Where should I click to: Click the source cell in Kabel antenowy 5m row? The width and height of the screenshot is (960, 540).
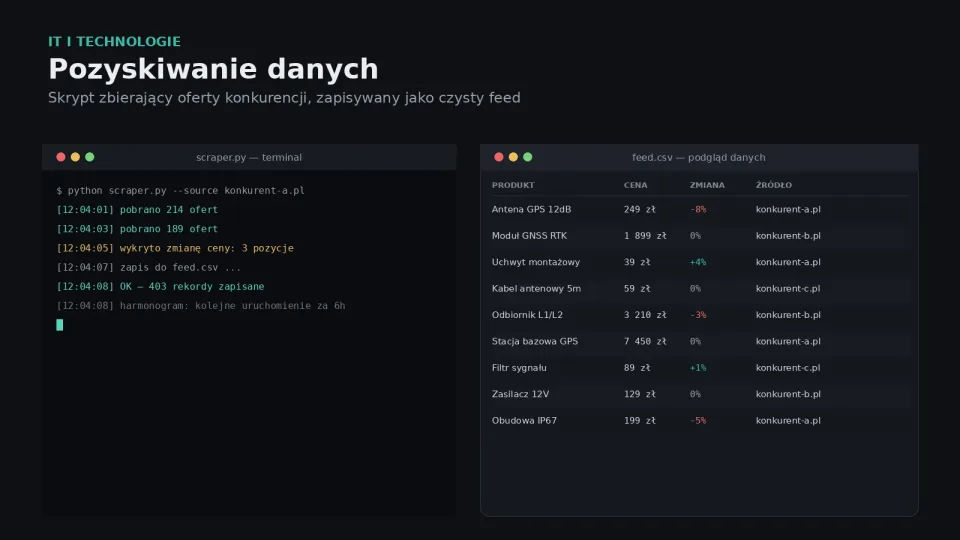(x=788, y=288)
